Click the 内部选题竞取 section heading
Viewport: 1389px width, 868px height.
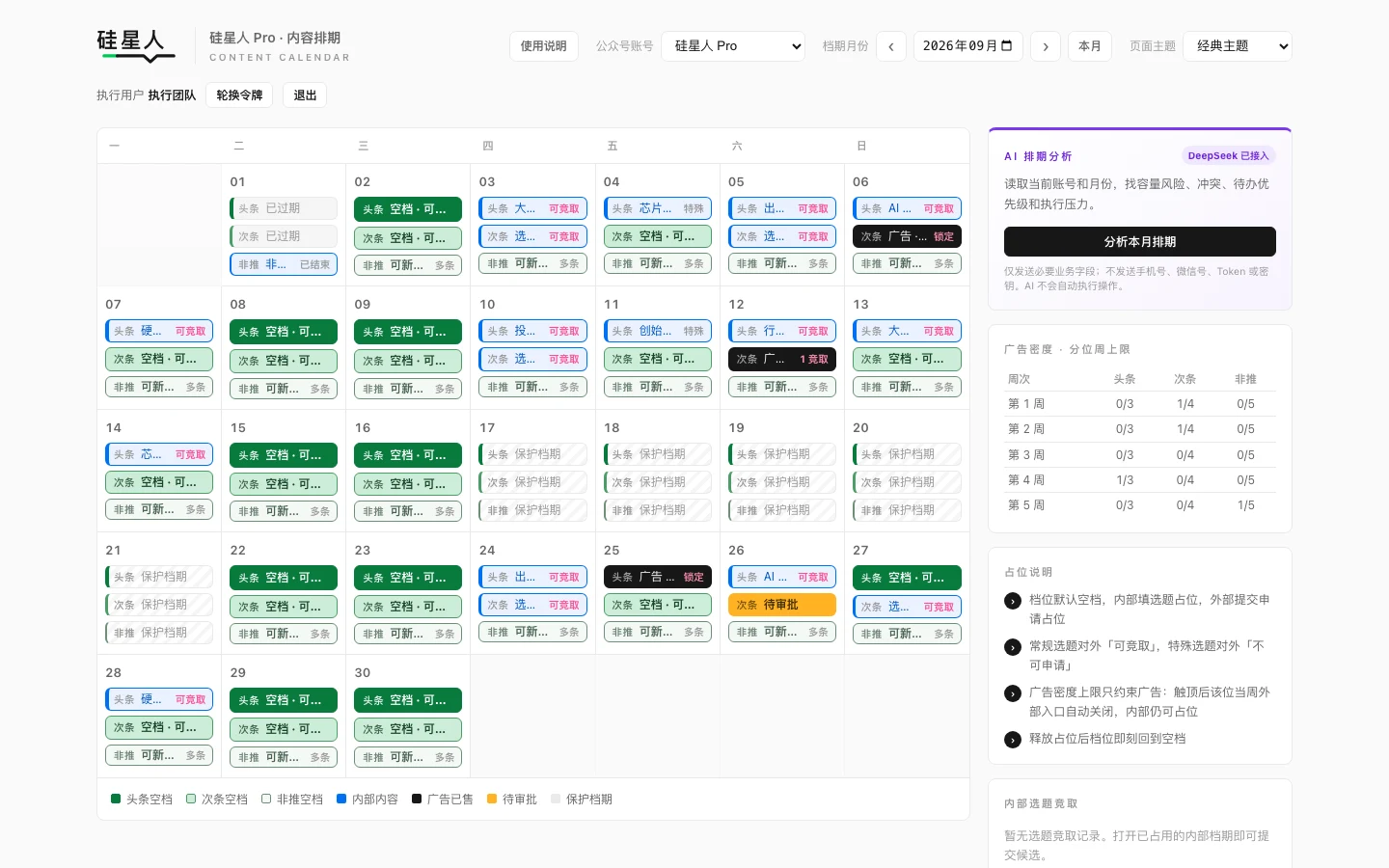(x=1041, y=803)
